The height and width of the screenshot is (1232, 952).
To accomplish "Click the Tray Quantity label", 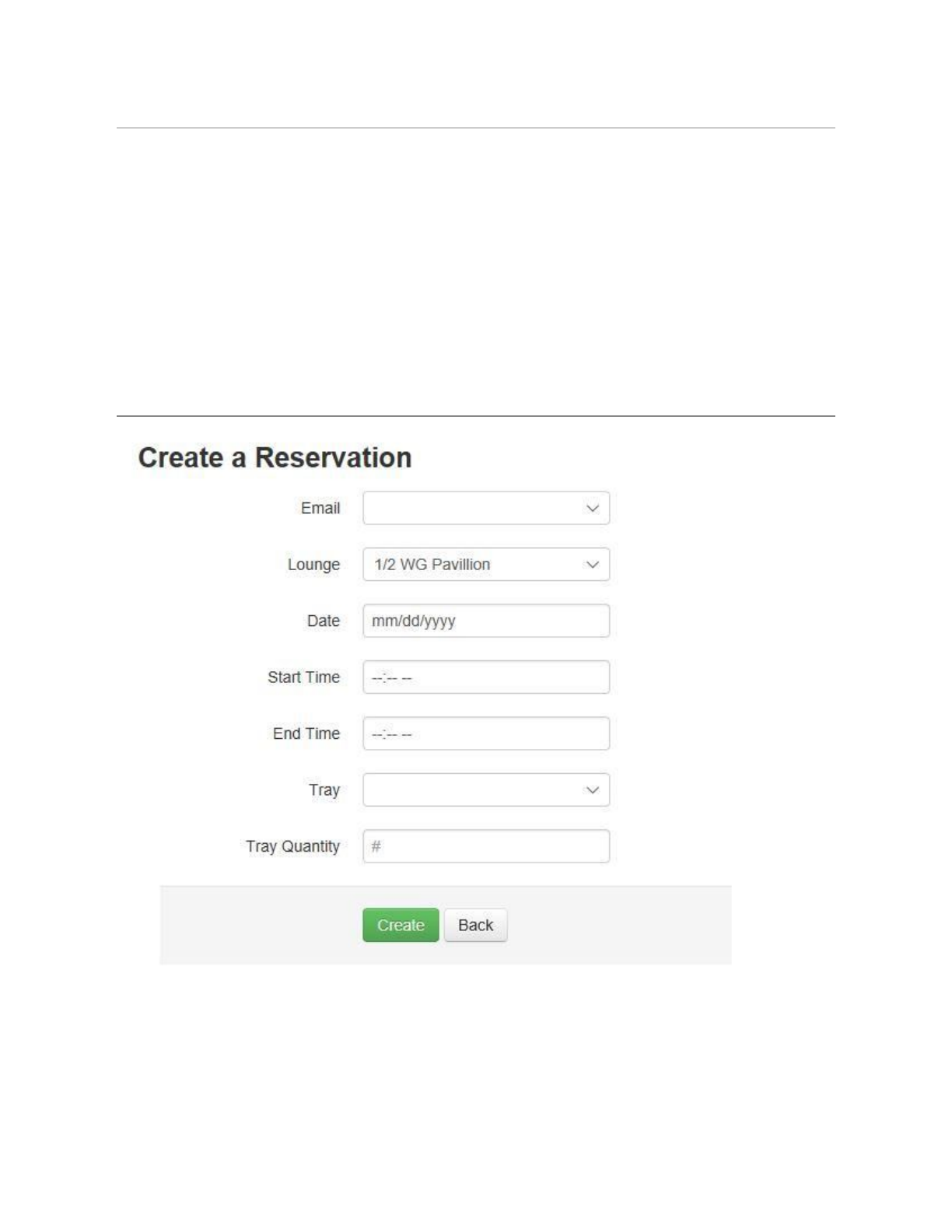I will 292,846.
